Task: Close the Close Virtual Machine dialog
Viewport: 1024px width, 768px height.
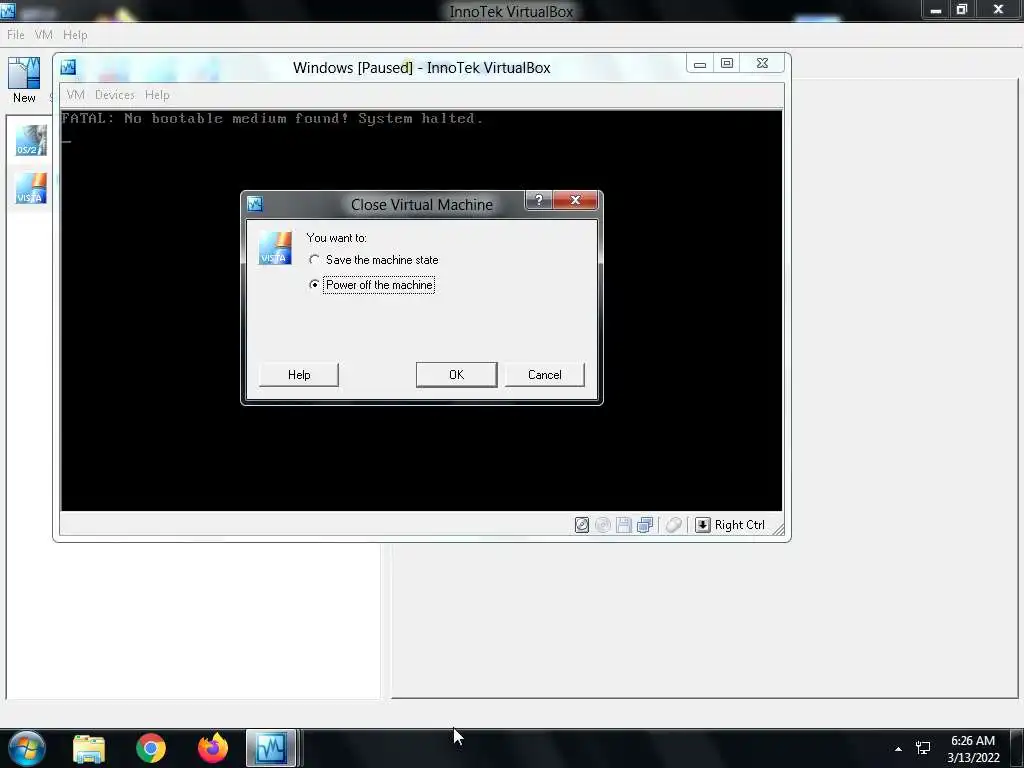Action: click(x=575, y=200)
